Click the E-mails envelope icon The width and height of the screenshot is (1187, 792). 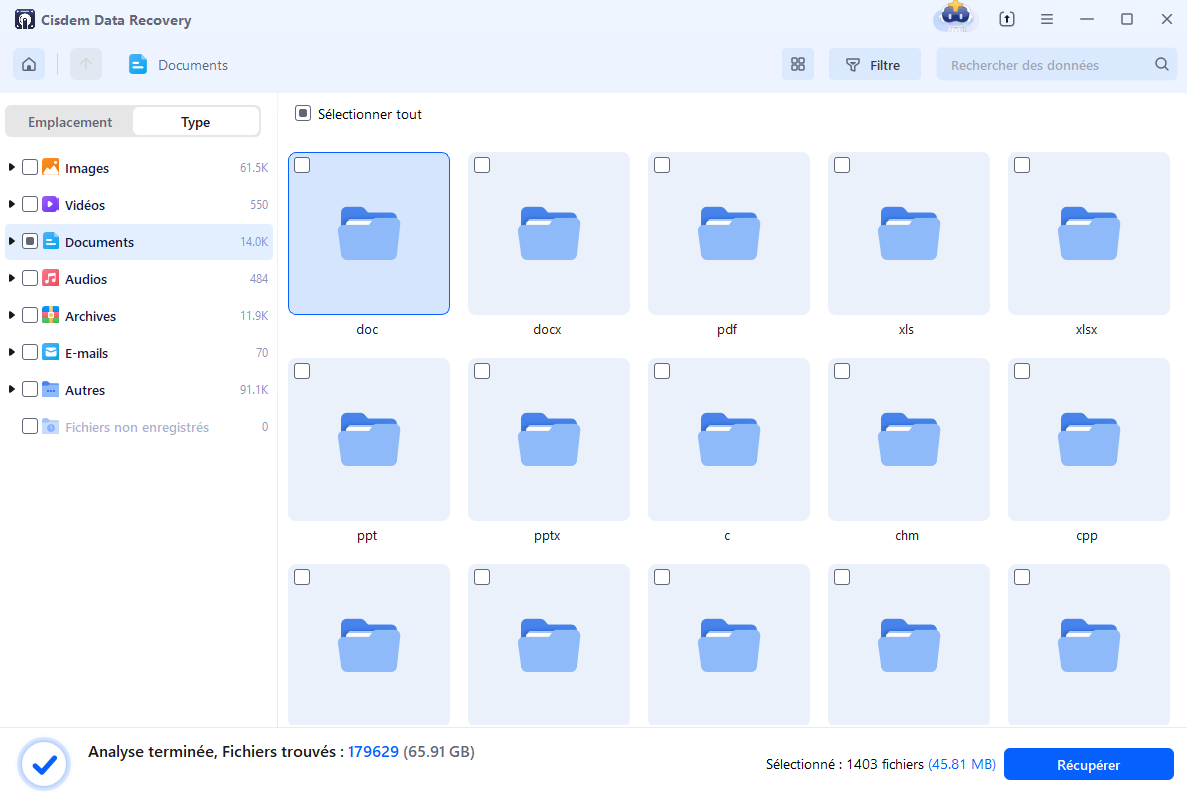click(51, 352)
